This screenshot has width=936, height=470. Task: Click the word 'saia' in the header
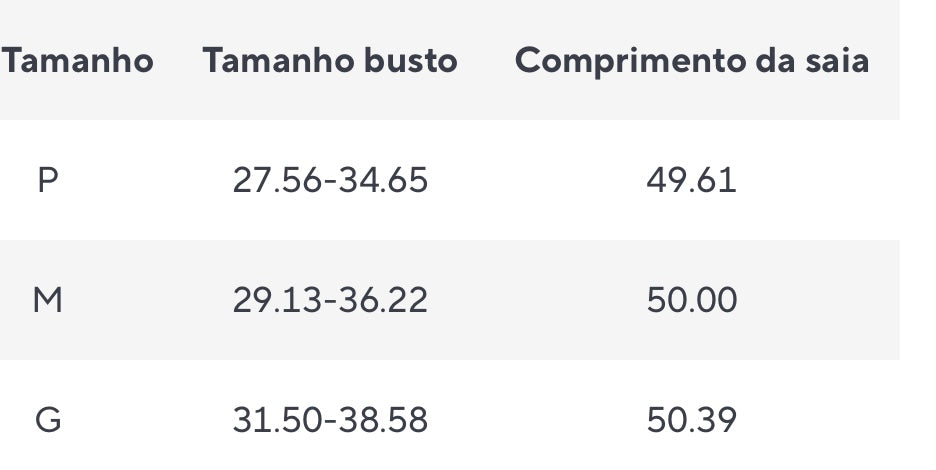[836, 61]
